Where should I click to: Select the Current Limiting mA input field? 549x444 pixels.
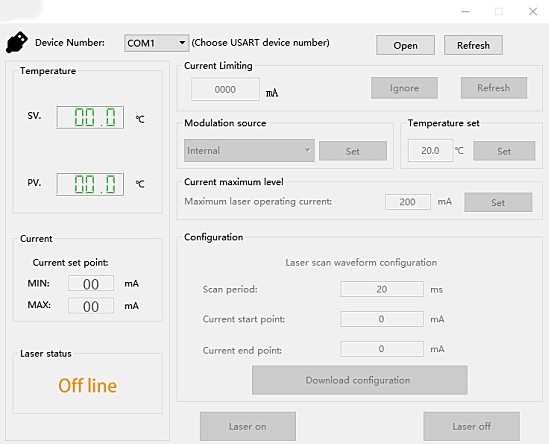click(225, 90)
